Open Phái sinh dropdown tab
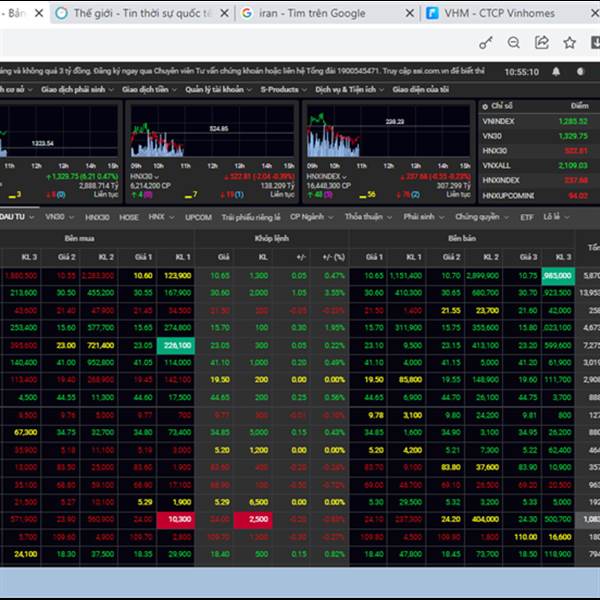Screen dimensions: 600x600 (x=424, y=217)
